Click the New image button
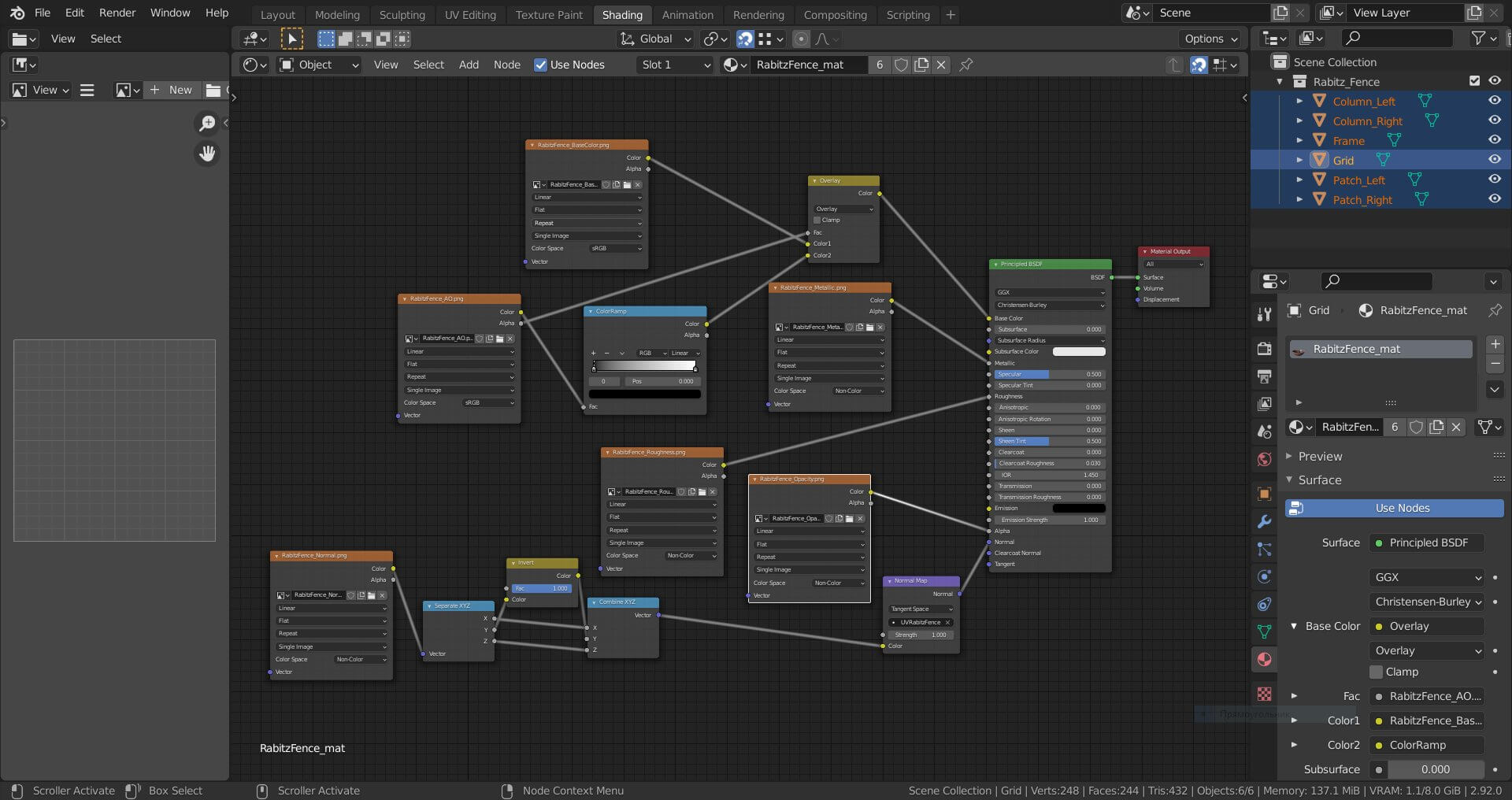Viewport: 1512px width, 800px height. [x=172, y=90]
